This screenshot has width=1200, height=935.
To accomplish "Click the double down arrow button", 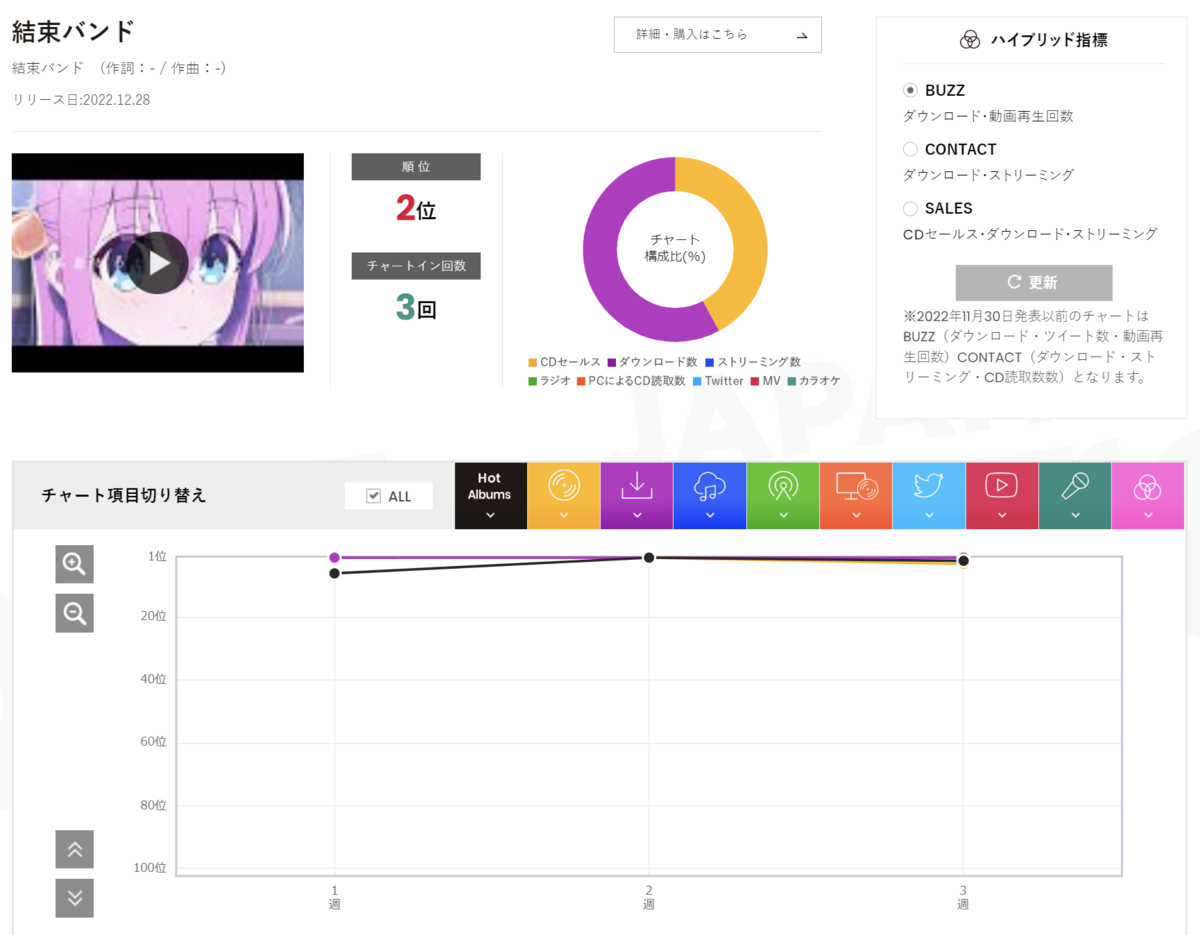I will coord(74,898).
